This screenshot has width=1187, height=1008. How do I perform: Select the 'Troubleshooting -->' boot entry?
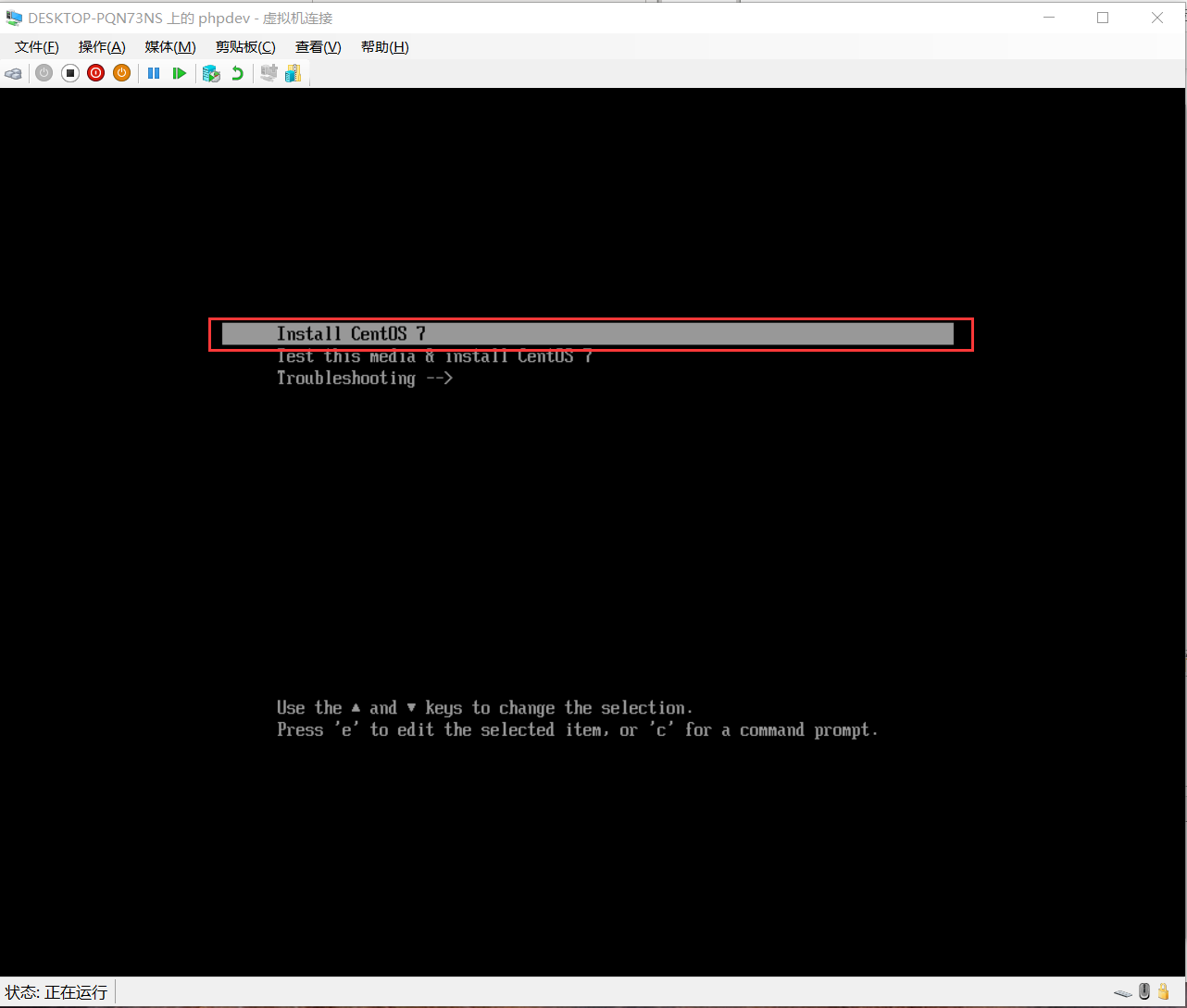point(365,379)
